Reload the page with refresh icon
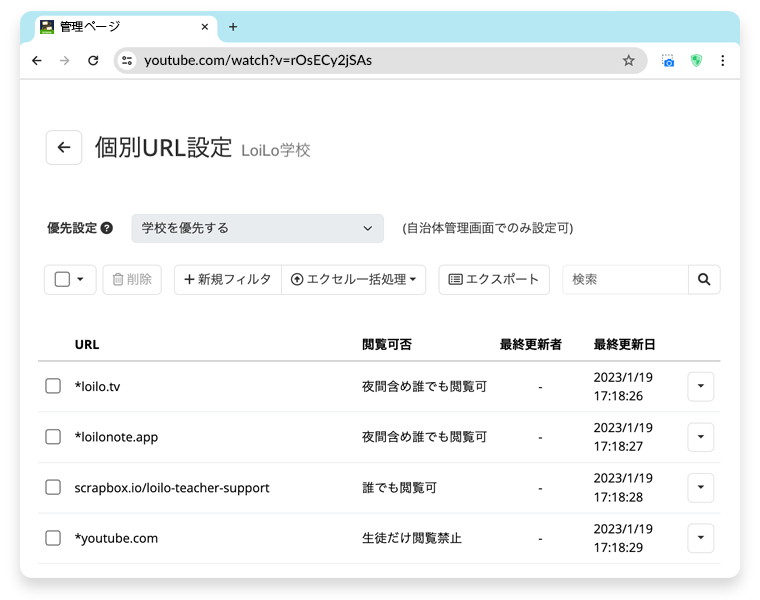This screenshot has width=760, height=600. pos(93,61)
